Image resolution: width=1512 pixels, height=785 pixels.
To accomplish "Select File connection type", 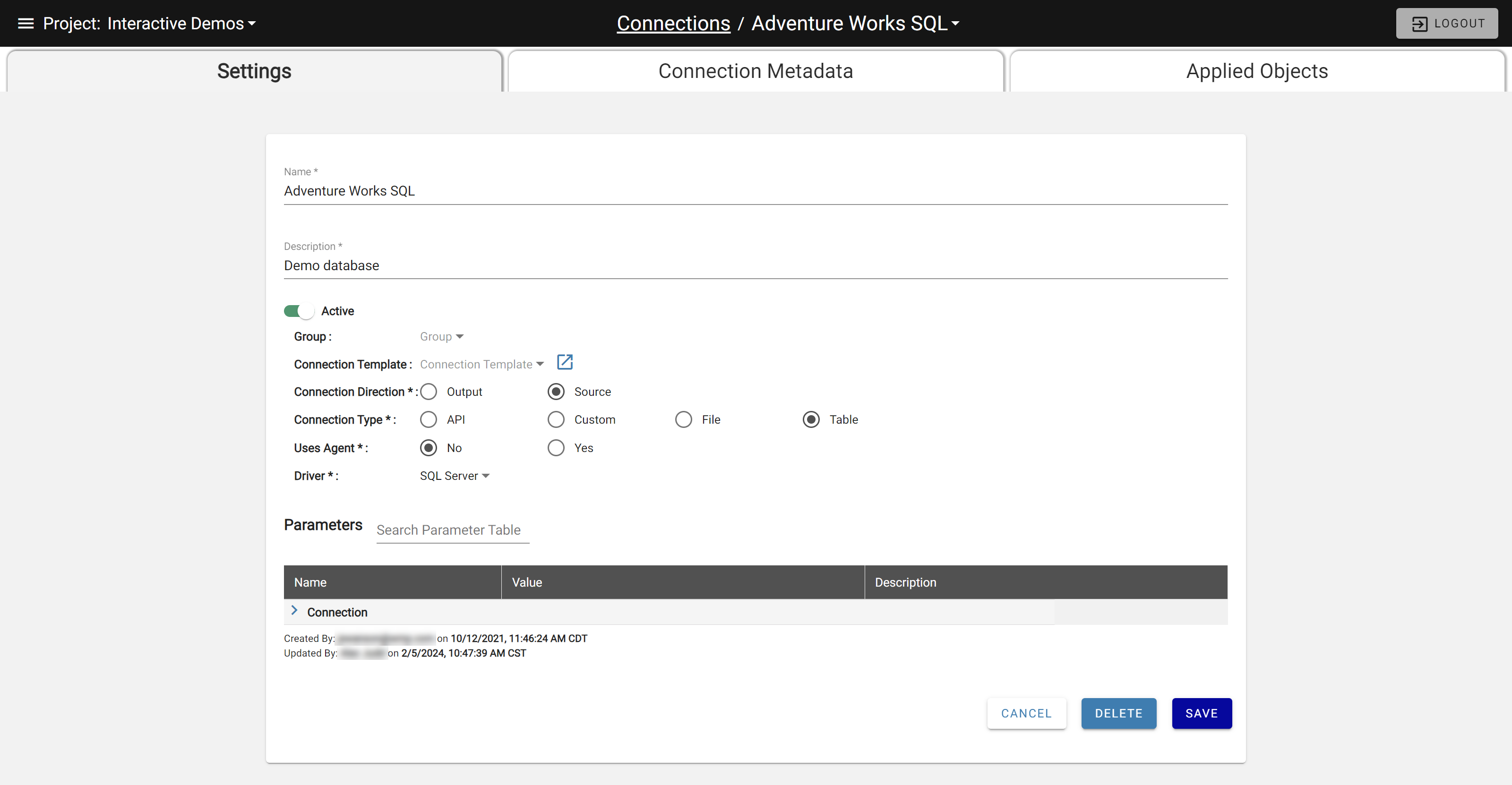I will (x=683, y=419).
